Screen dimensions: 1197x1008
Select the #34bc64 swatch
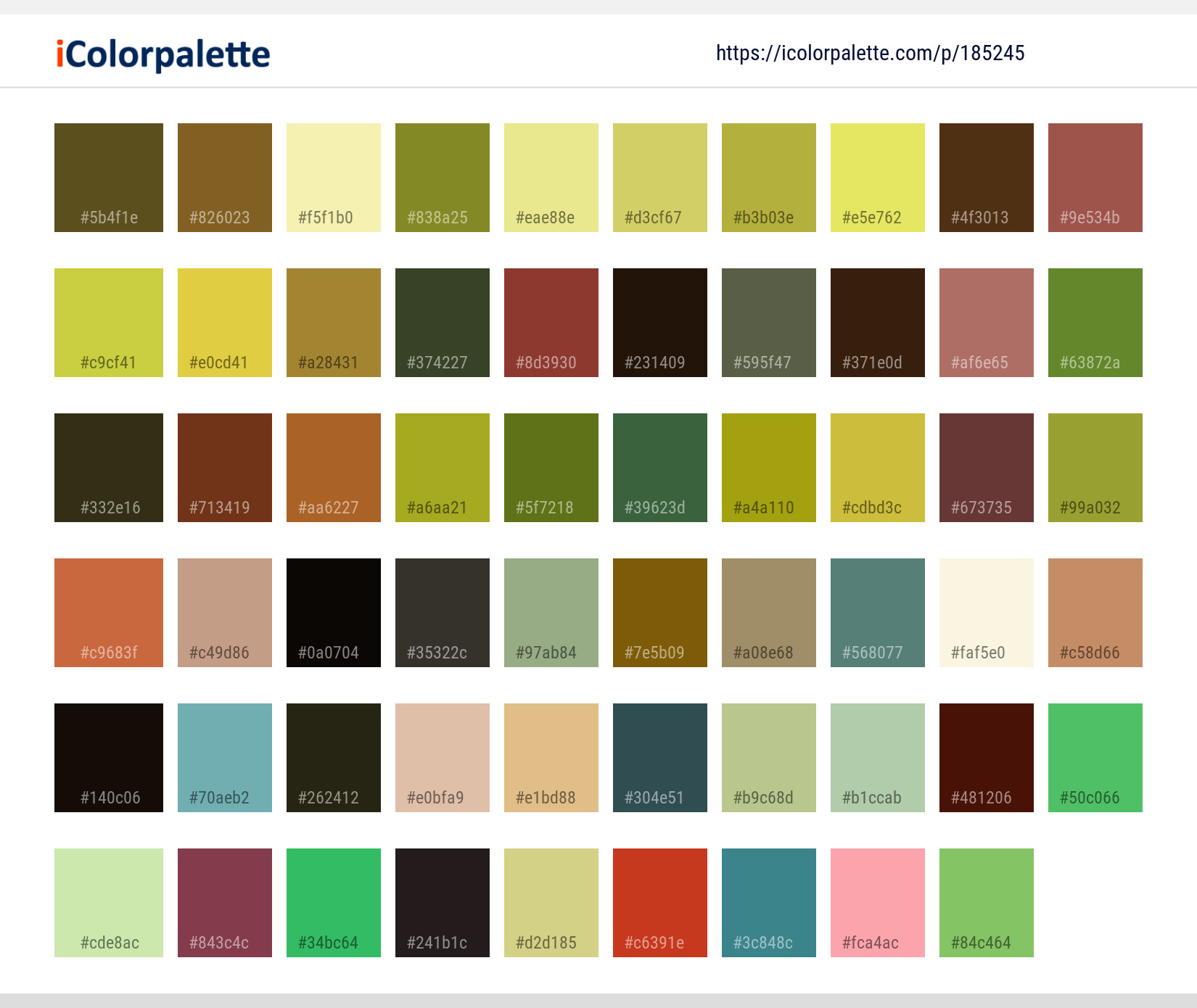tap(334, 903)
